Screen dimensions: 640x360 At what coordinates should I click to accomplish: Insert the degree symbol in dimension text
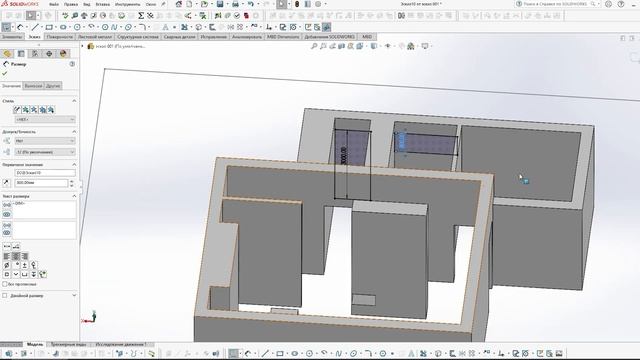coord(16,265)
